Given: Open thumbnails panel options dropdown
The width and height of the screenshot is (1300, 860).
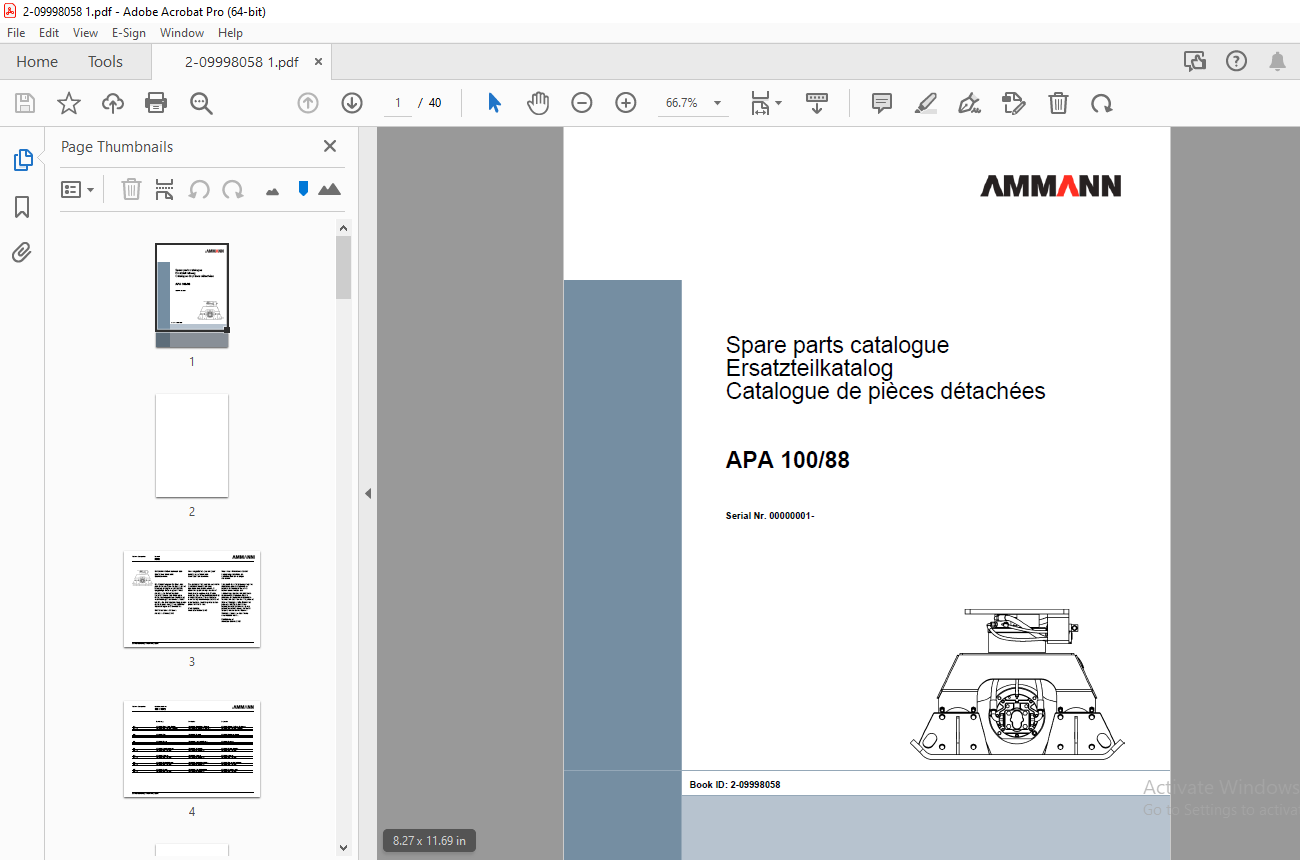Looking at the screenshot, I should 77,189.
